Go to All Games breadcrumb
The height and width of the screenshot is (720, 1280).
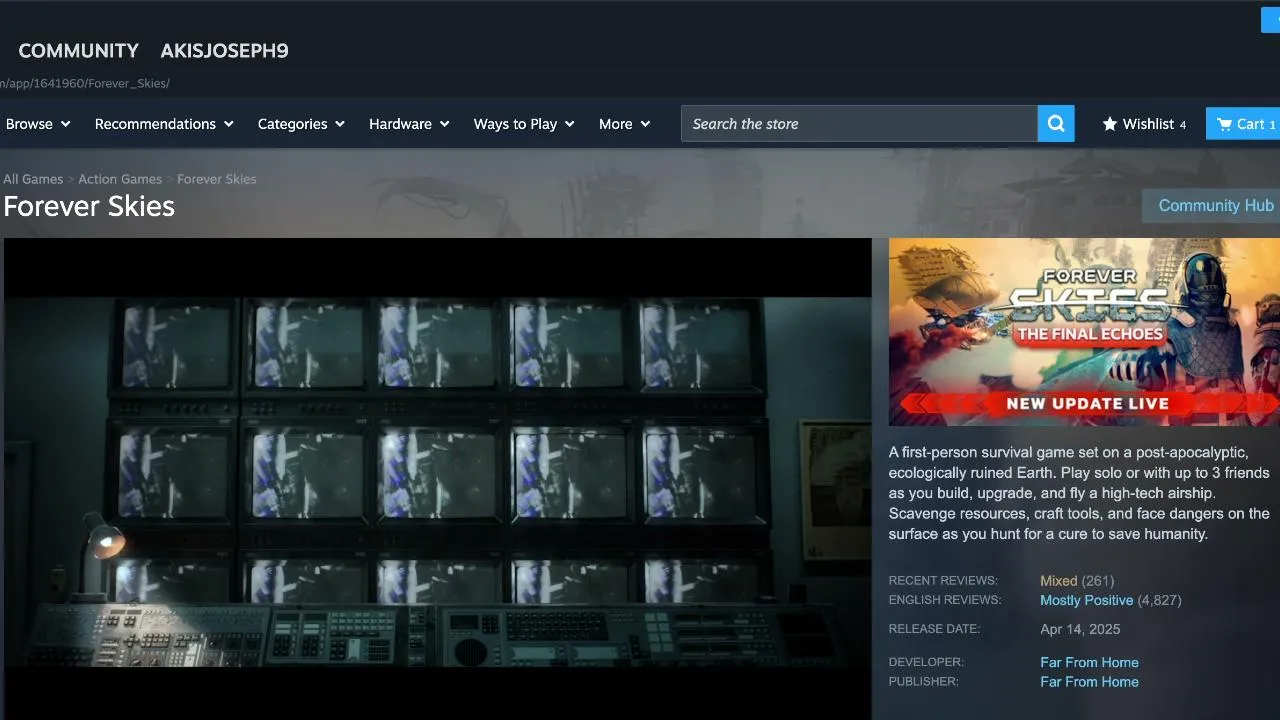(33, 179)
